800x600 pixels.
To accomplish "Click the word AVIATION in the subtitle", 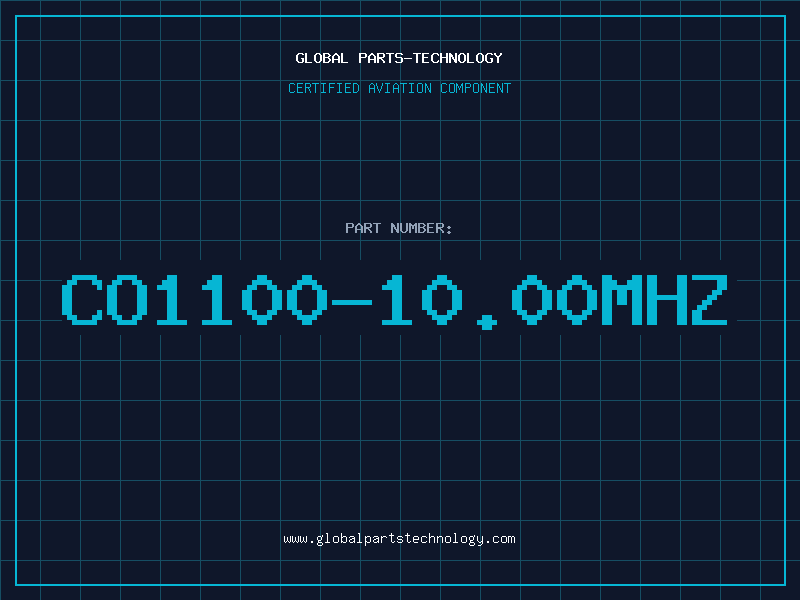I will [400, 88].
